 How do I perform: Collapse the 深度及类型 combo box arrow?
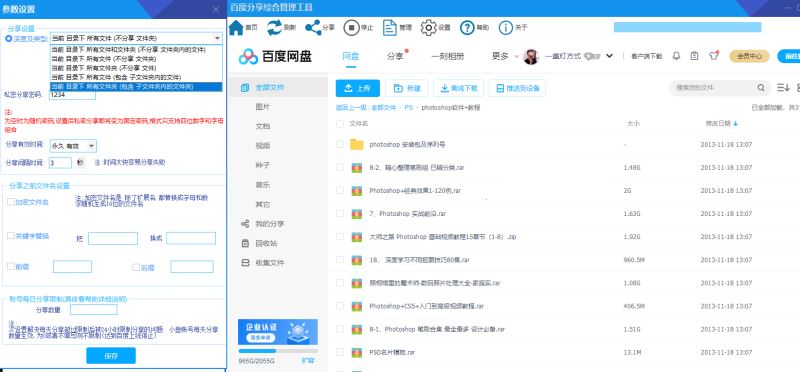(217, 39)
